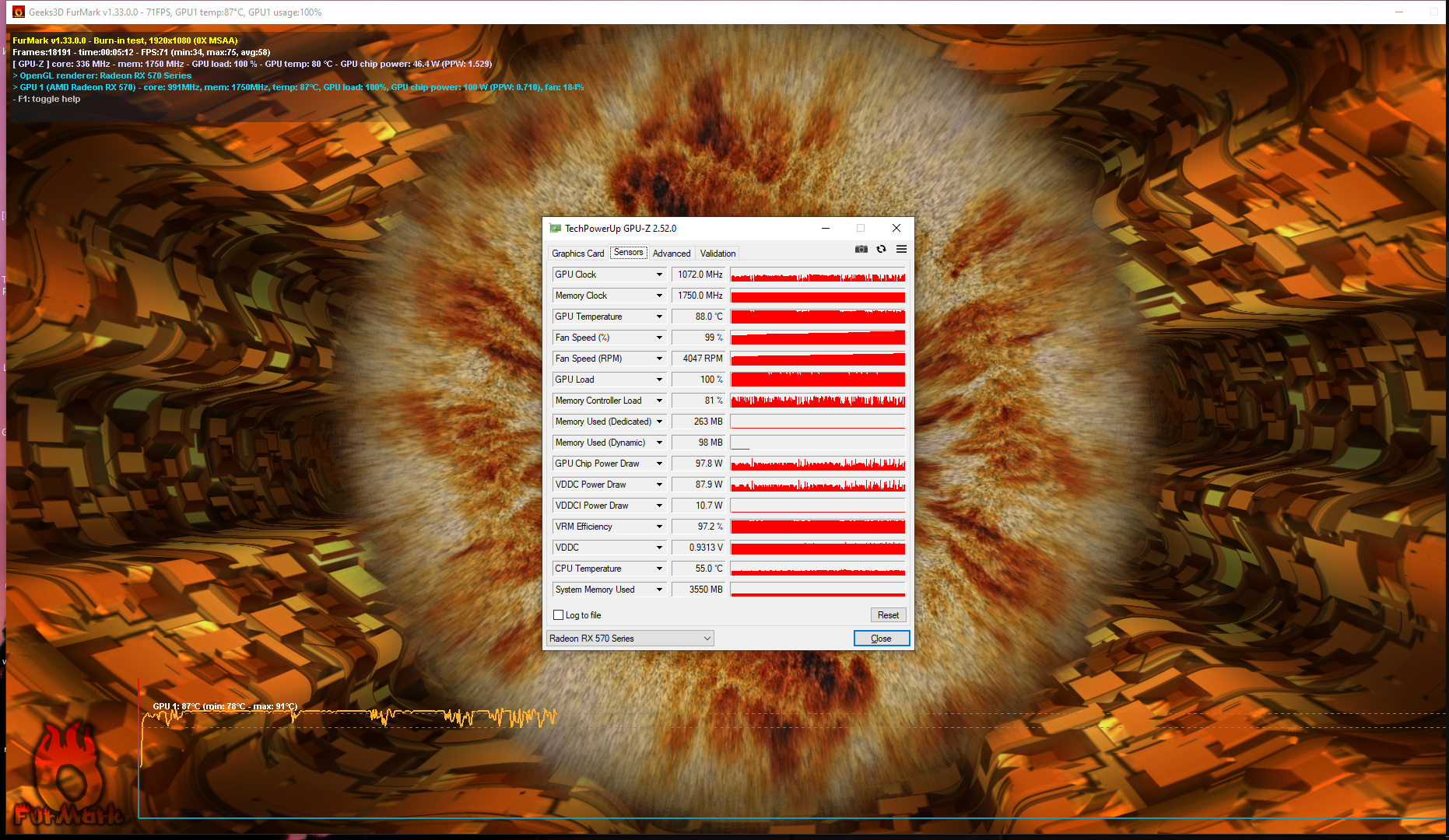Open the Memory Clock sensor dropdown

659,296
